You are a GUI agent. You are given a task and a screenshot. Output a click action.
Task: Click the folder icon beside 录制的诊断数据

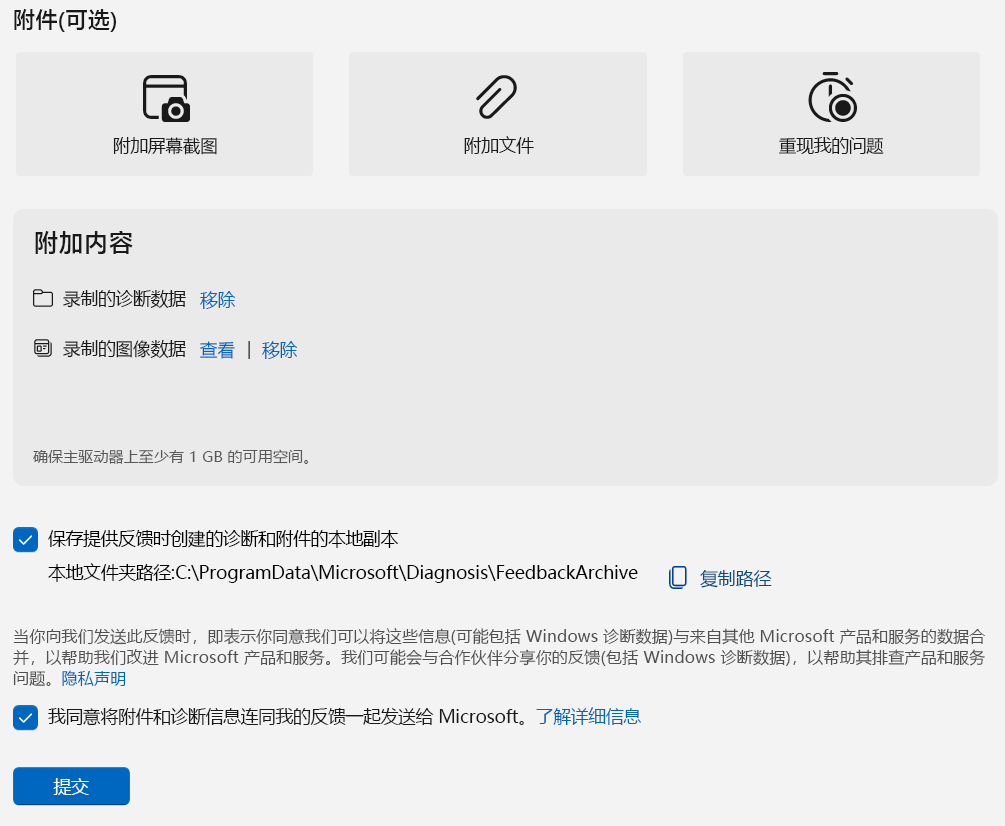click(x=43, y=298)
